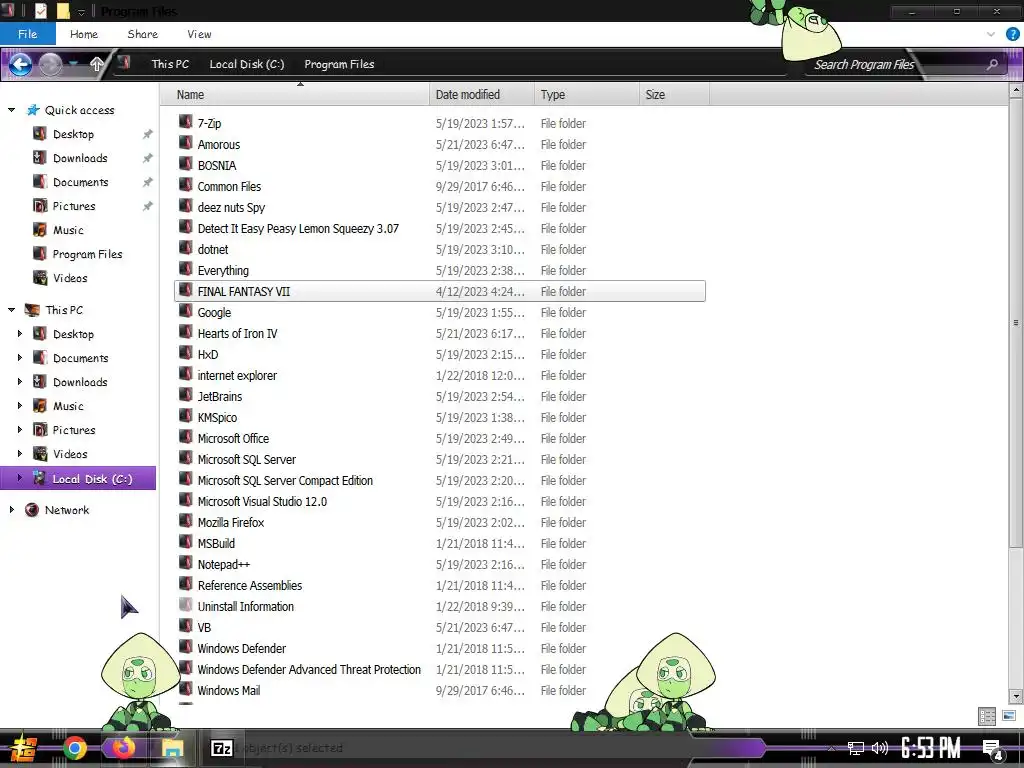Click the scrollbar down arrow
The image size is (1024, 768).
1016,696
